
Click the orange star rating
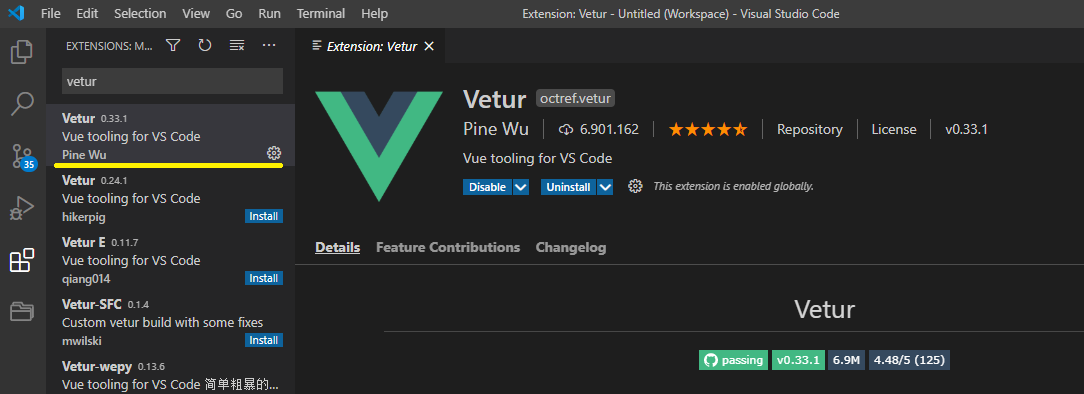click(x=708, y=129)
